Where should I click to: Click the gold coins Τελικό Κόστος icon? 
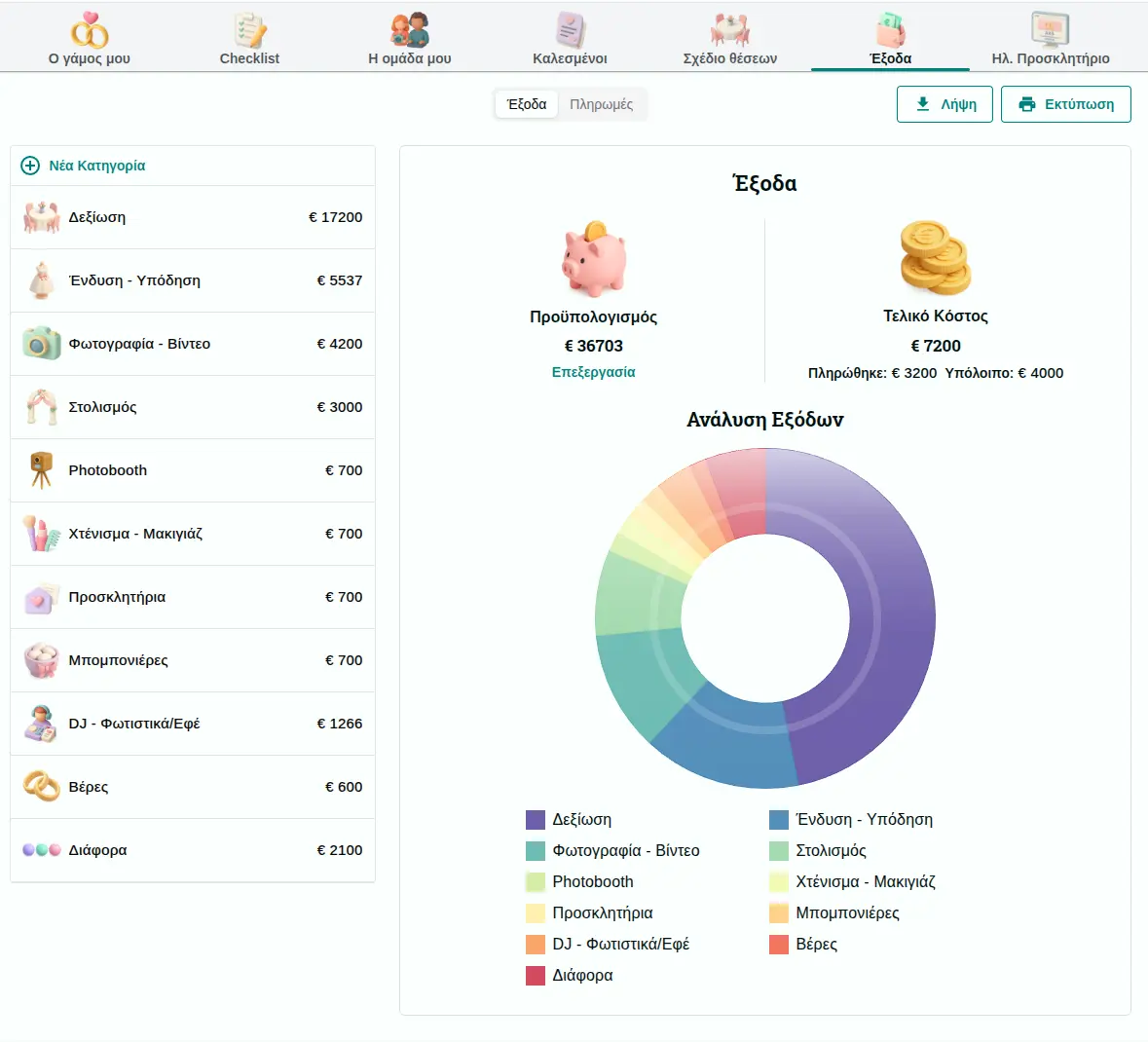coord(935,258)
